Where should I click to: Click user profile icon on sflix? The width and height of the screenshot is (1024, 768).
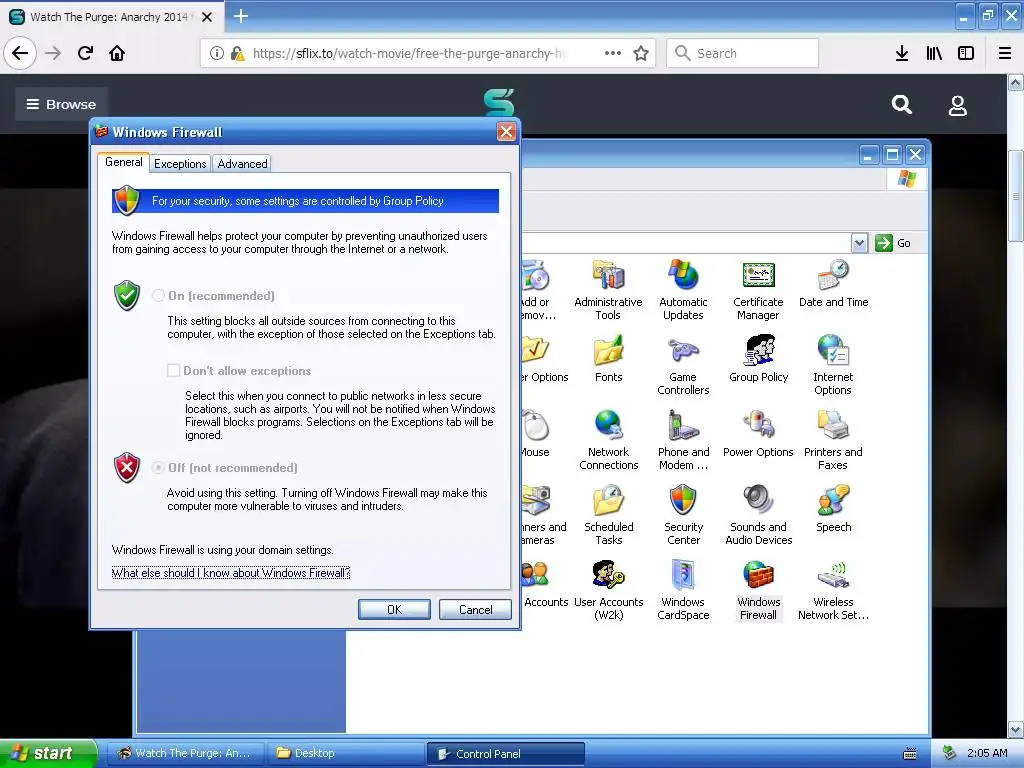(x=957, y=105)
